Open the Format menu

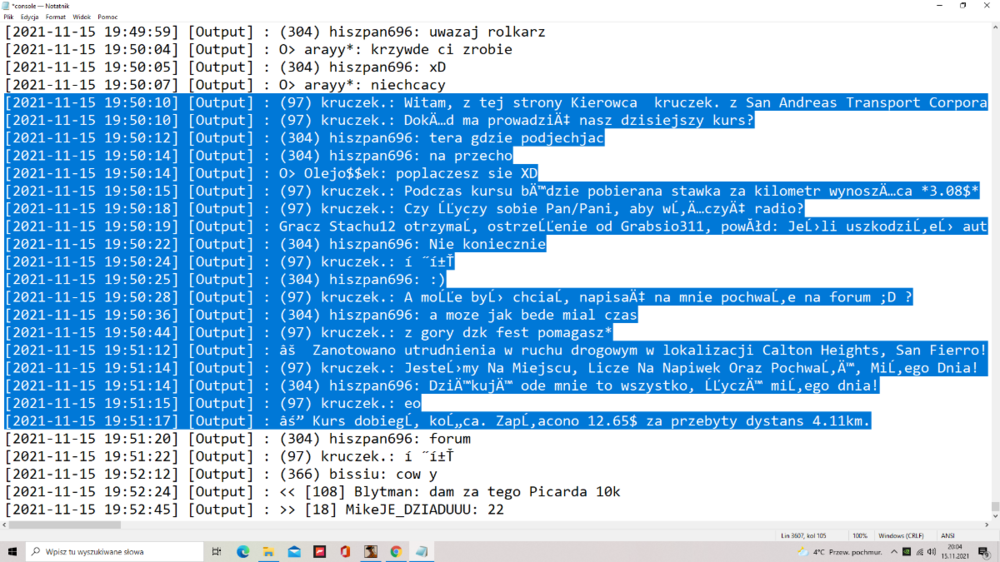55,17
